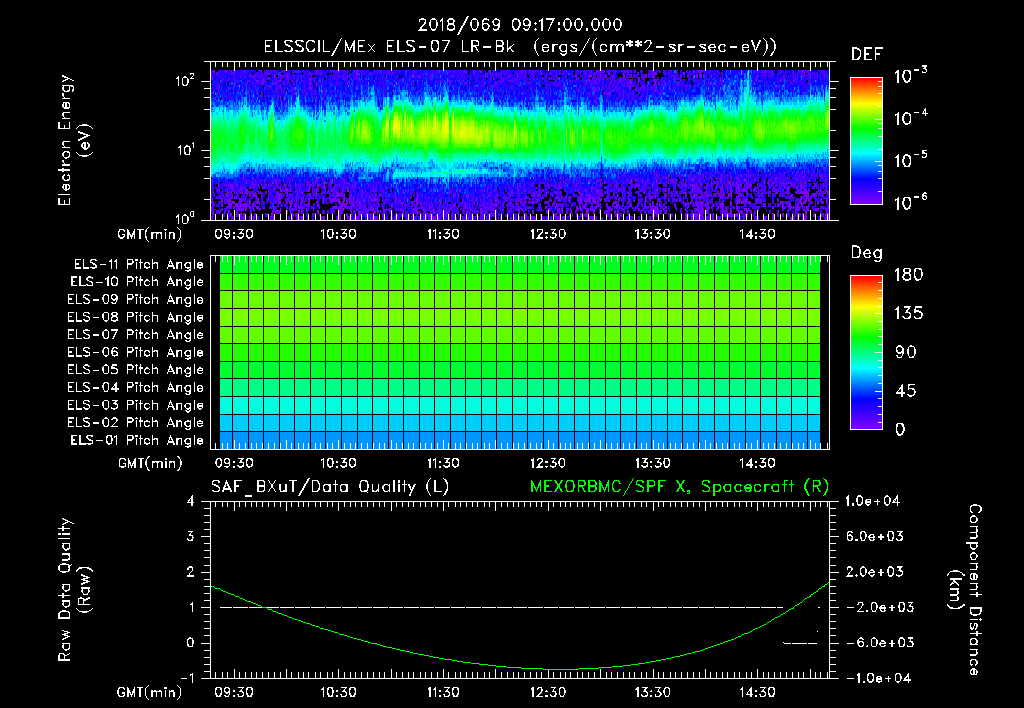Click GMT(min) label under the spectrogram
Image resolution: width=1024 pixels, height=708 pixels.
click(150, 234)
